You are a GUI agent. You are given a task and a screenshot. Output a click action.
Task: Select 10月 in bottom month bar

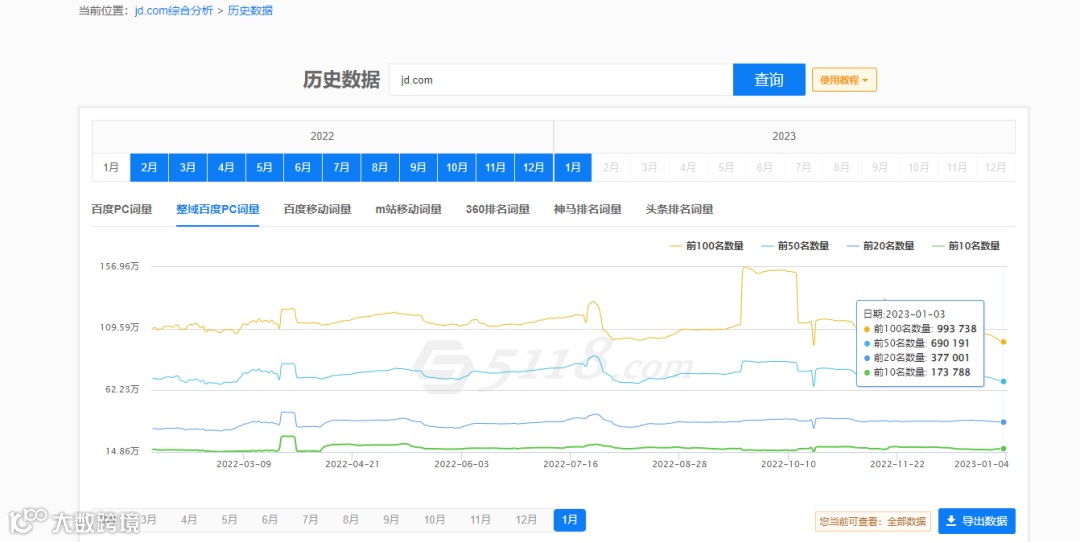coord(435,520)
